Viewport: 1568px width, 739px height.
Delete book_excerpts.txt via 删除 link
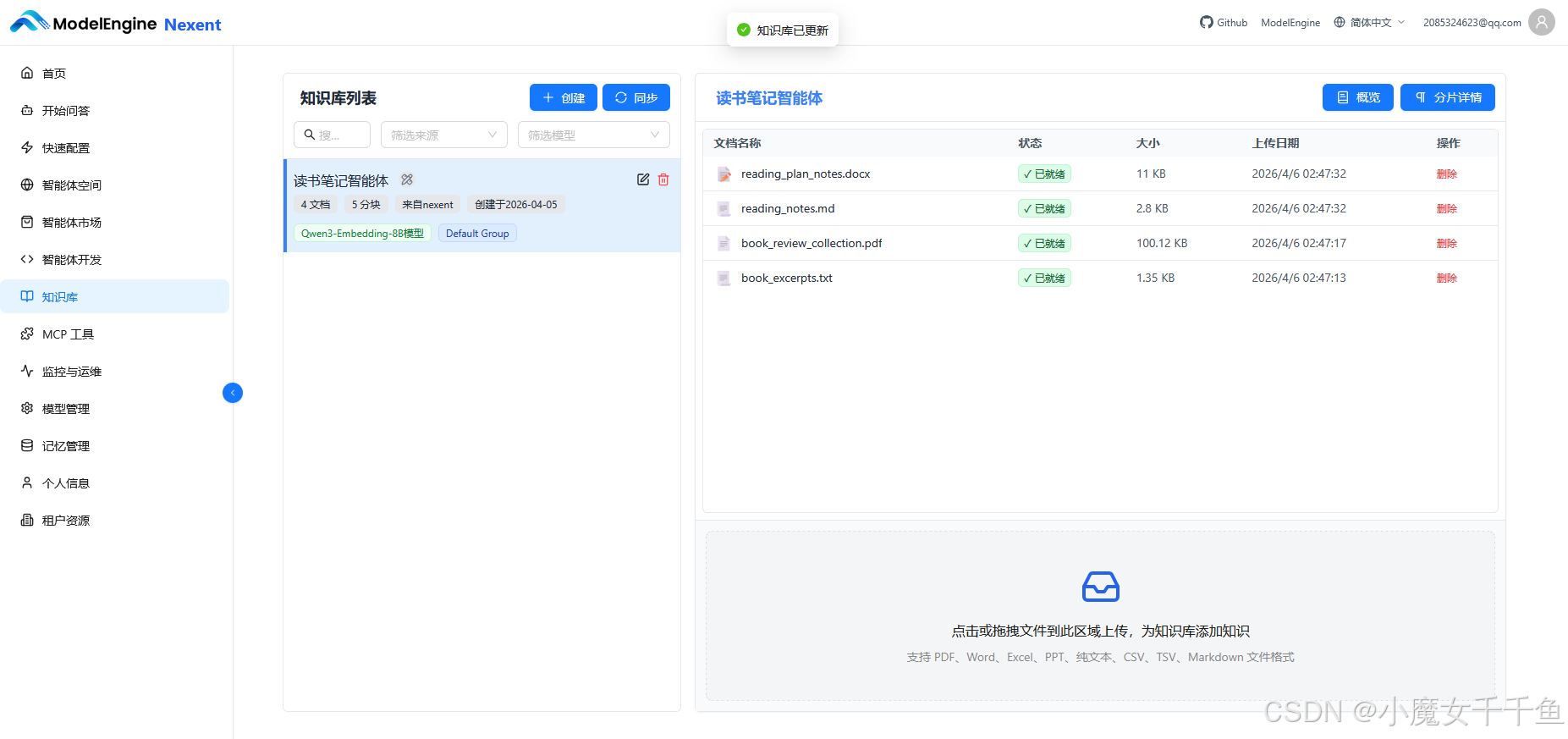(x=1446, y=278)
